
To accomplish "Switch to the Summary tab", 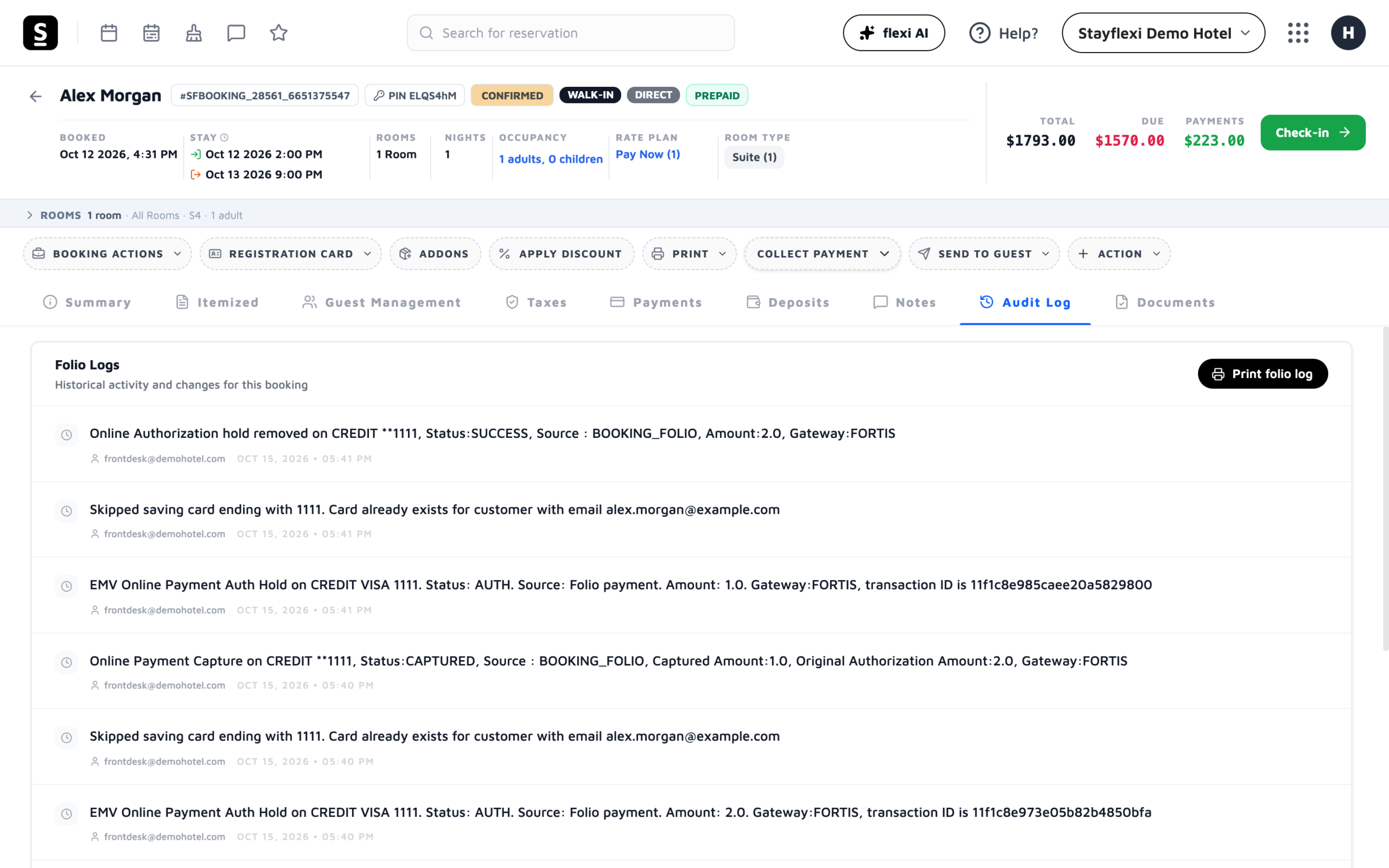I will point(87,303).
